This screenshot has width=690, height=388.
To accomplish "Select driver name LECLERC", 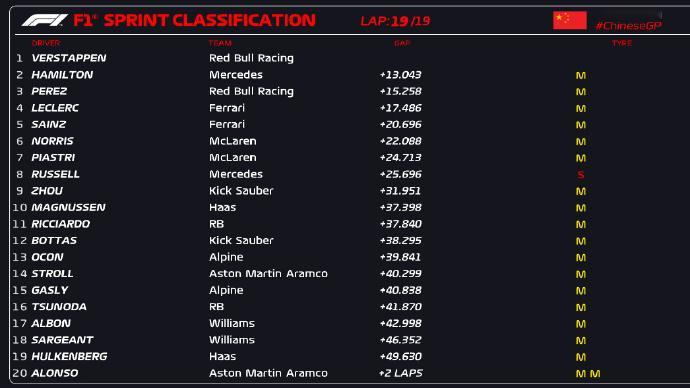I will point(55,108).
